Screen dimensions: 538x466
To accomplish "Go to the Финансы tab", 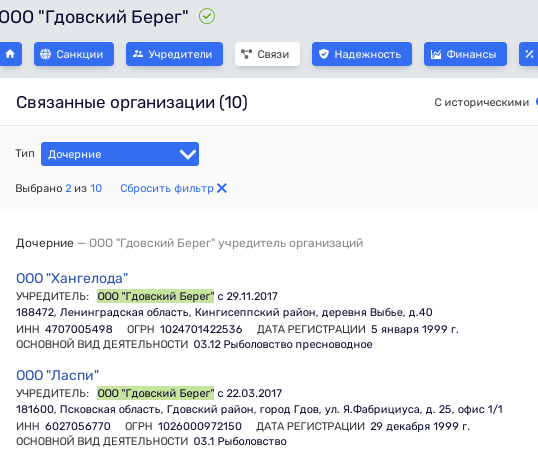I will (x=465, y=54).
